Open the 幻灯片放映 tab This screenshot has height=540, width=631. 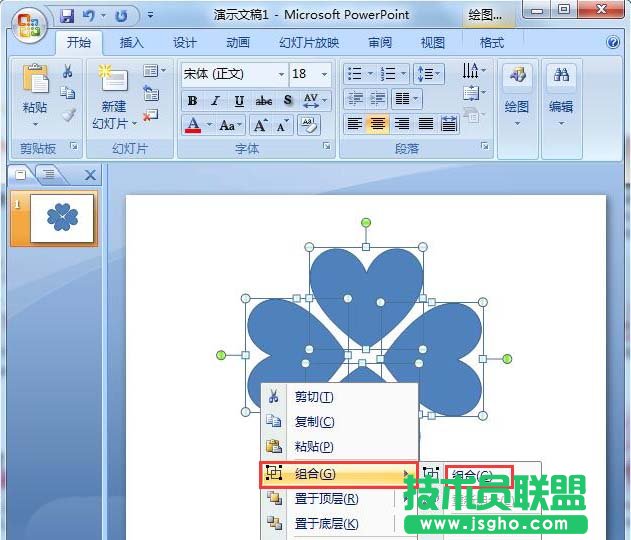[x=309, y=42]
